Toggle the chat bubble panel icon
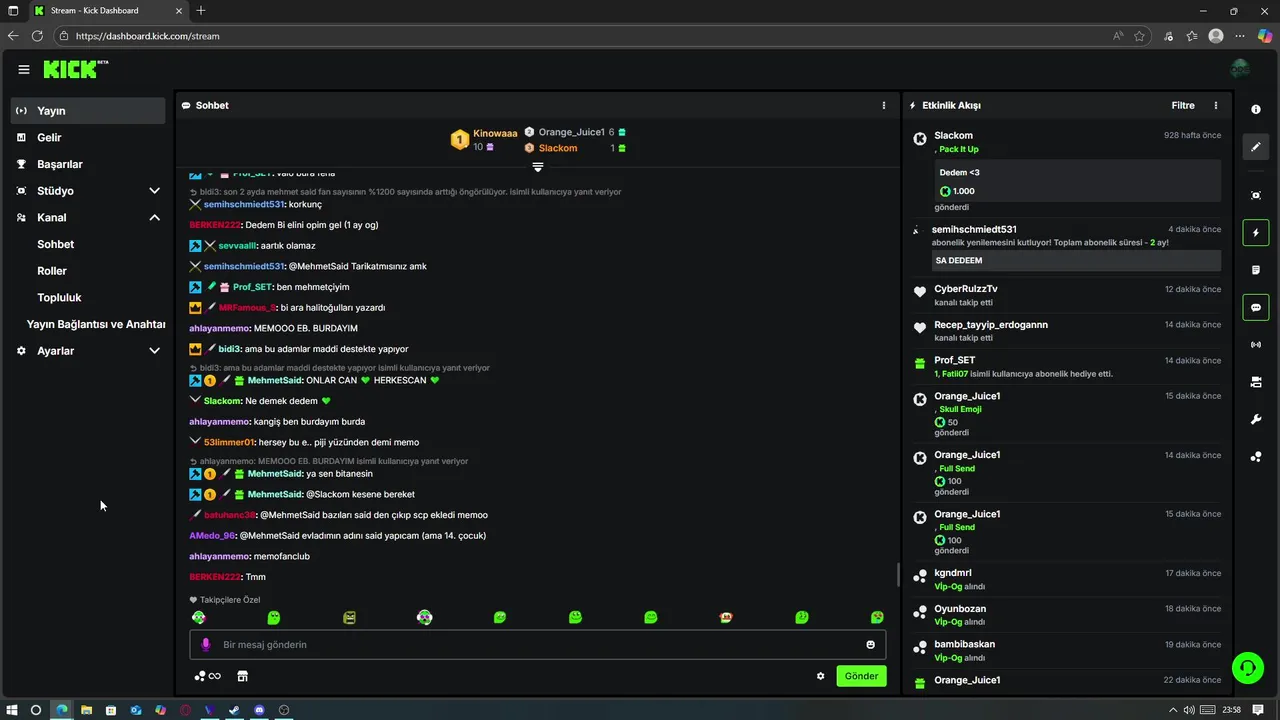 click(1256, 307)
